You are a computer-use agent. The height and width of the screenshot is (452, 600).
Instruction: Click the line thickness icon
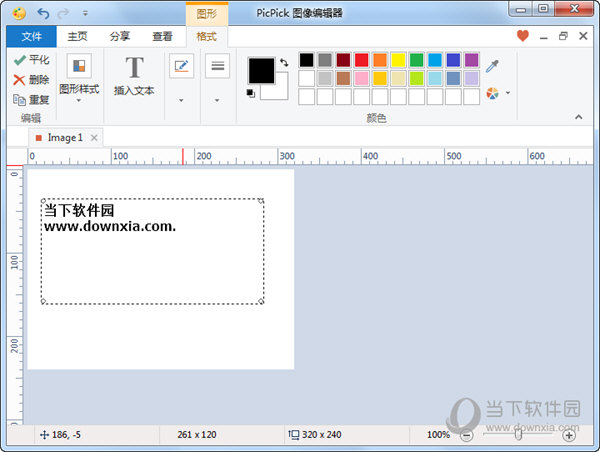click(x=217, y=66)
